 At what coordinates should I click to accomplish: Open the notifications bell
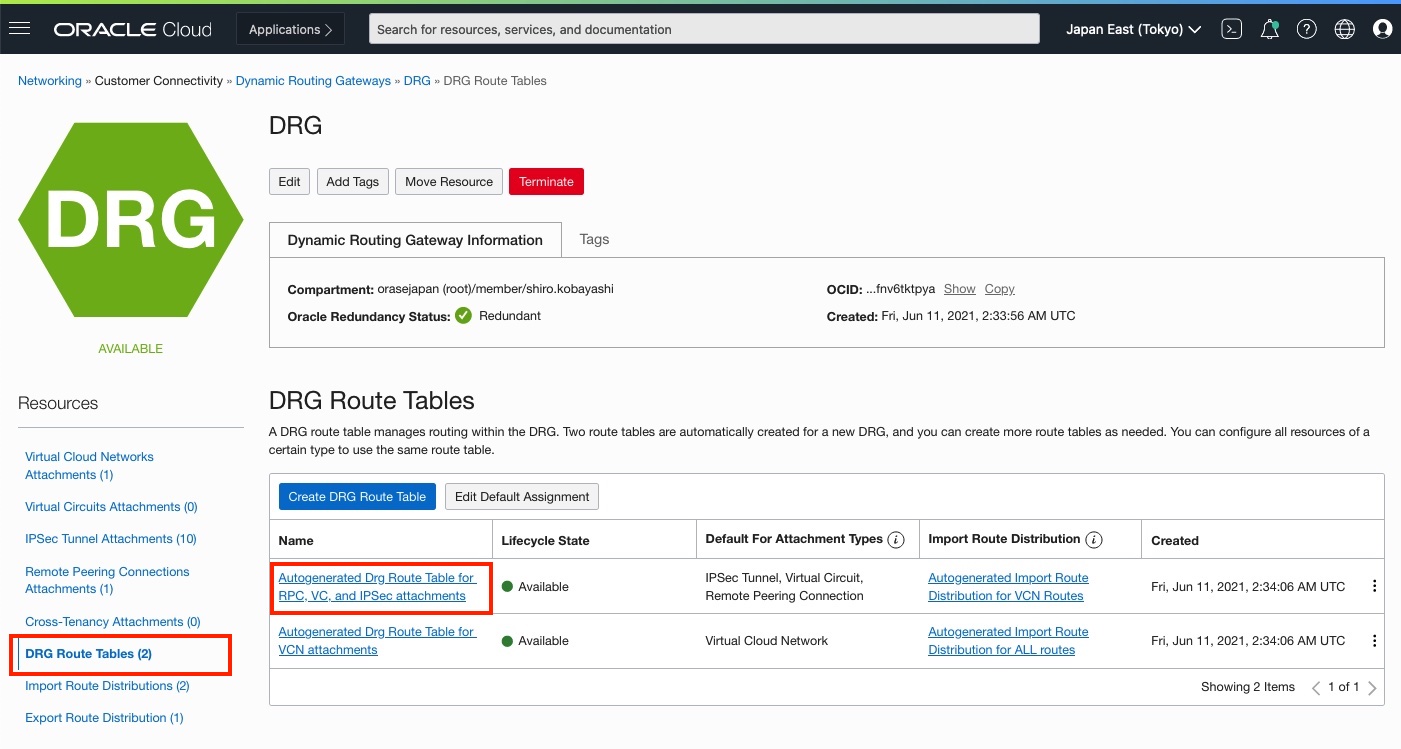point(1269,28)
